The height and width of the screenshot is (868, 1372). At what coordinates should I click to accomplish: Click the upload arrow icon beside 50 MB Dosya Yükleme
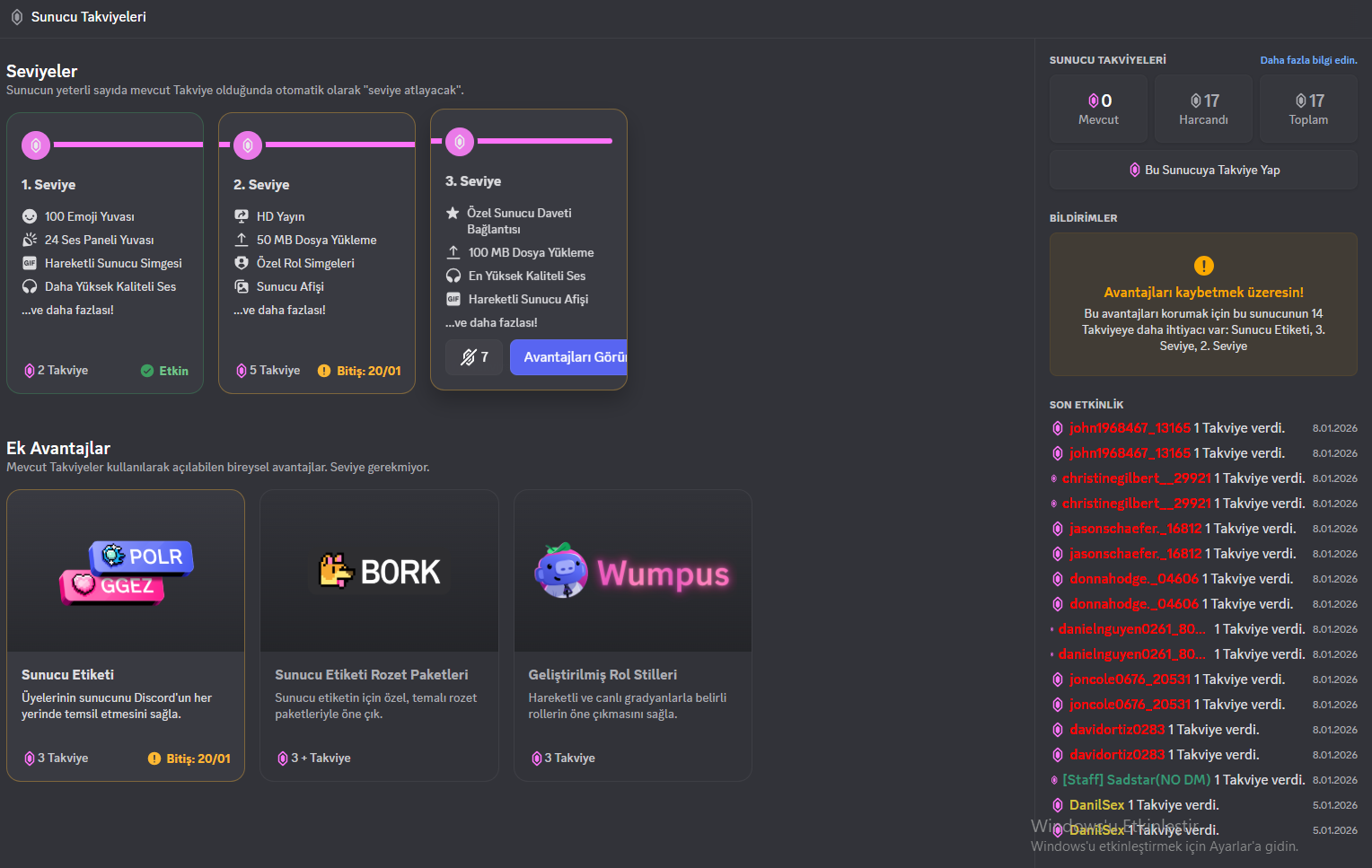(242, 240)
